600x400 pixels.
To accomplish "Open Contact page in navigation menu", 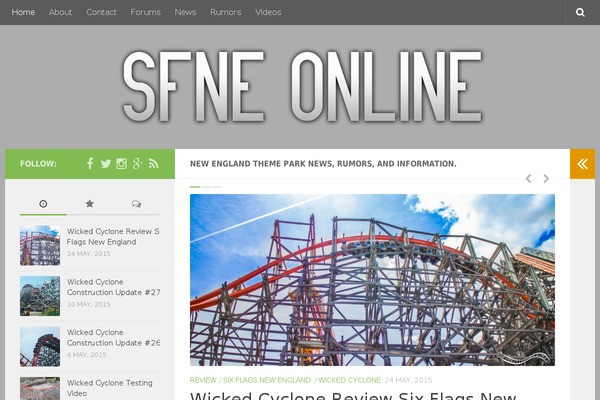I will pos(101,12).
